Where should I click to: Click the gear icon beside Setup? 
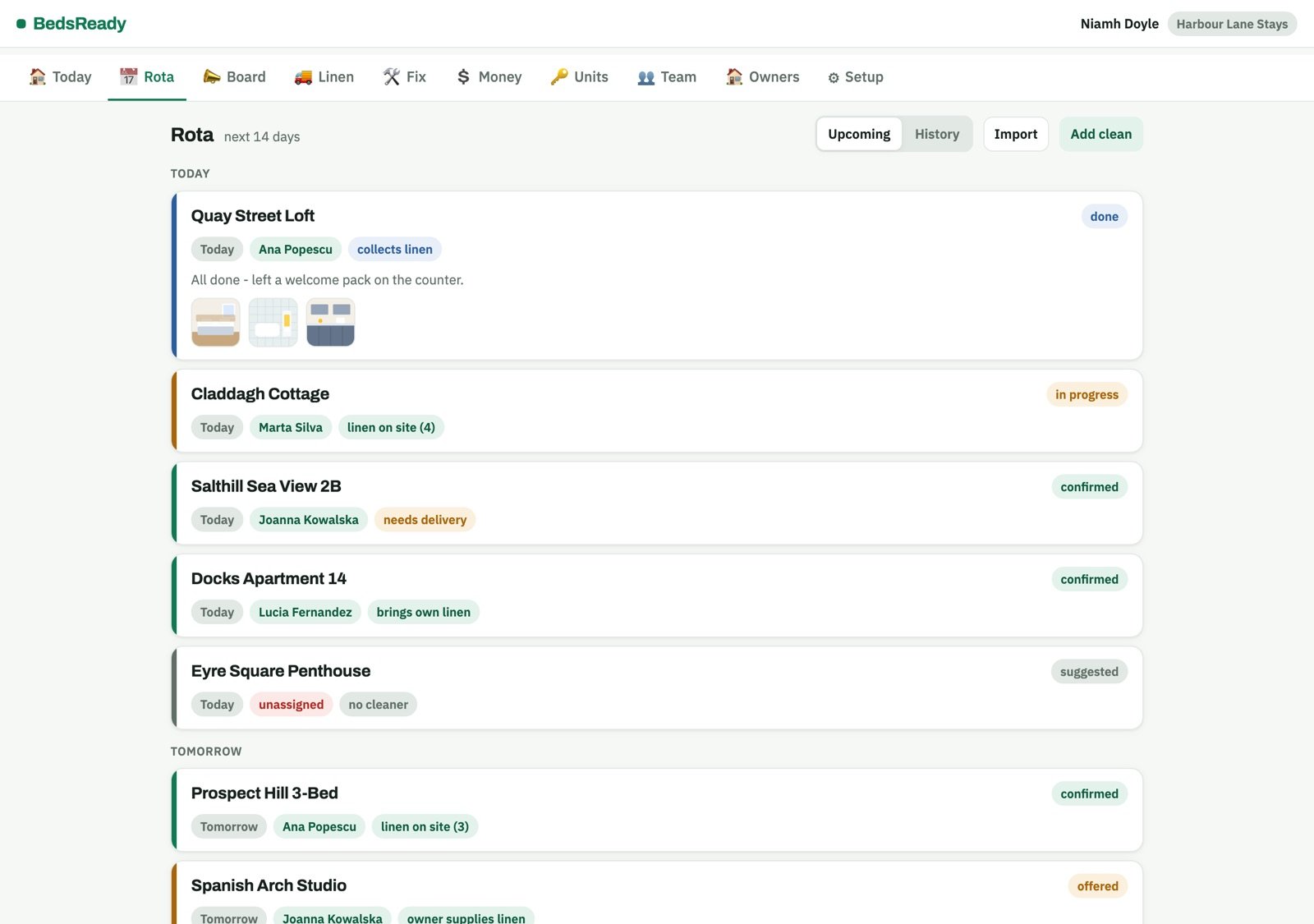click(x=834, y=77)
